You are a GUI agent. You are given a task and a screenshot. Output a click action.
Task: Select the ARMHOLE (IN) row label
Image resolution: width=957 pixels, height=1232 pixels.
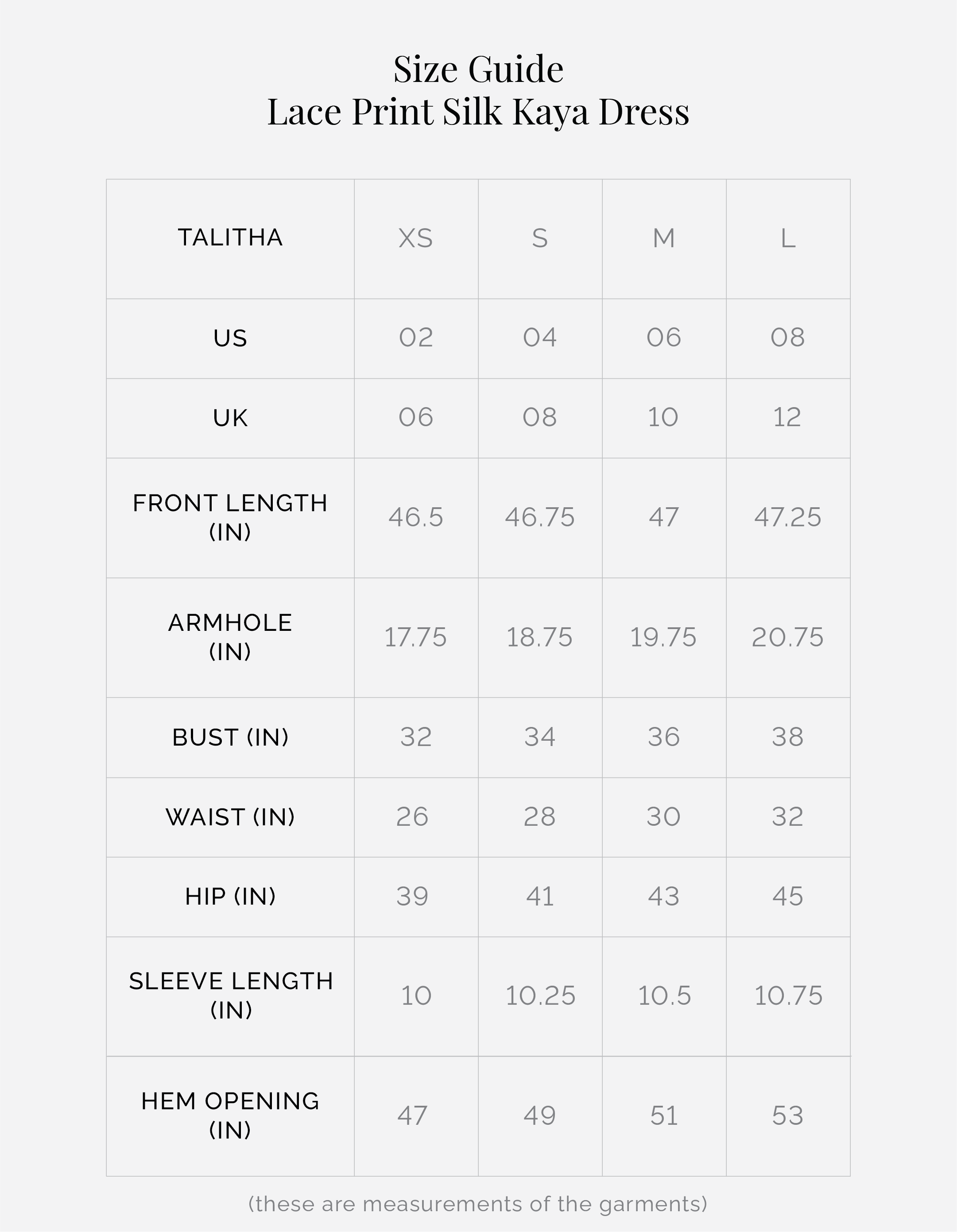tap(230, 637)
